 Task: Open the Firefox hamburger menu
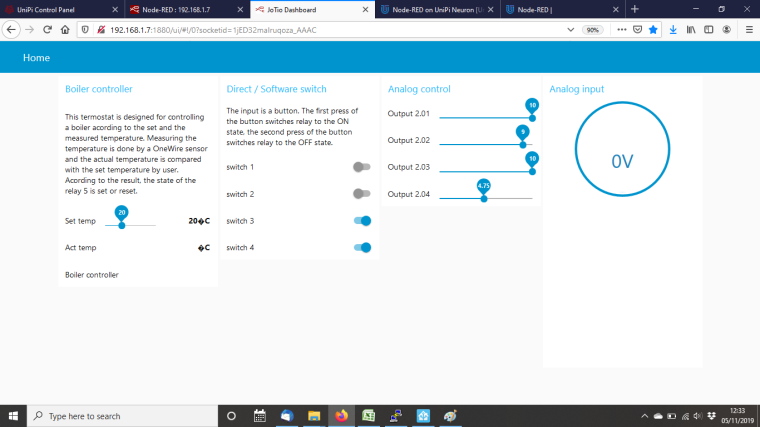point(748,29)
